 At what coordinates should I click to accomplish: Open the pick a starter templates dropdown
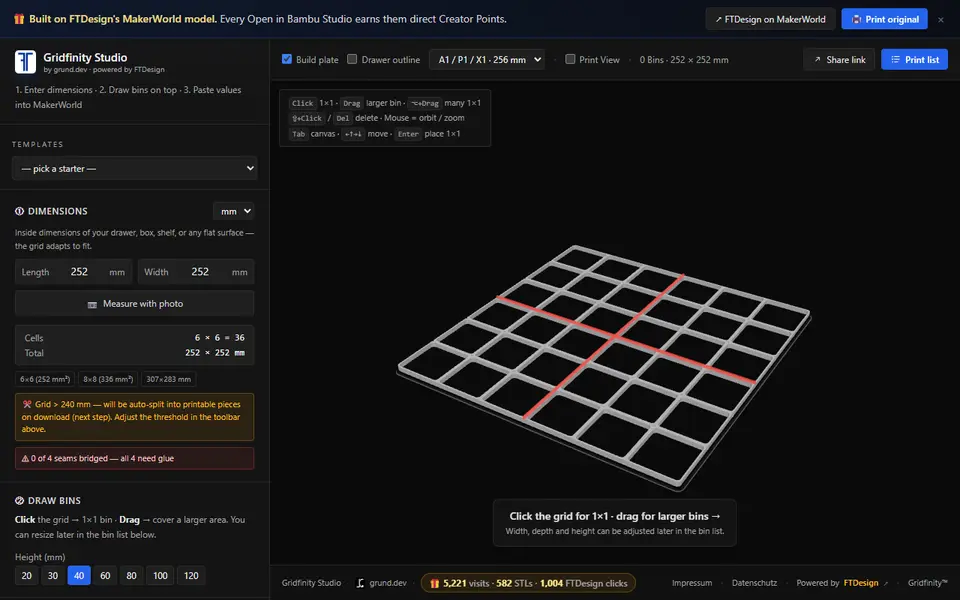135,168
